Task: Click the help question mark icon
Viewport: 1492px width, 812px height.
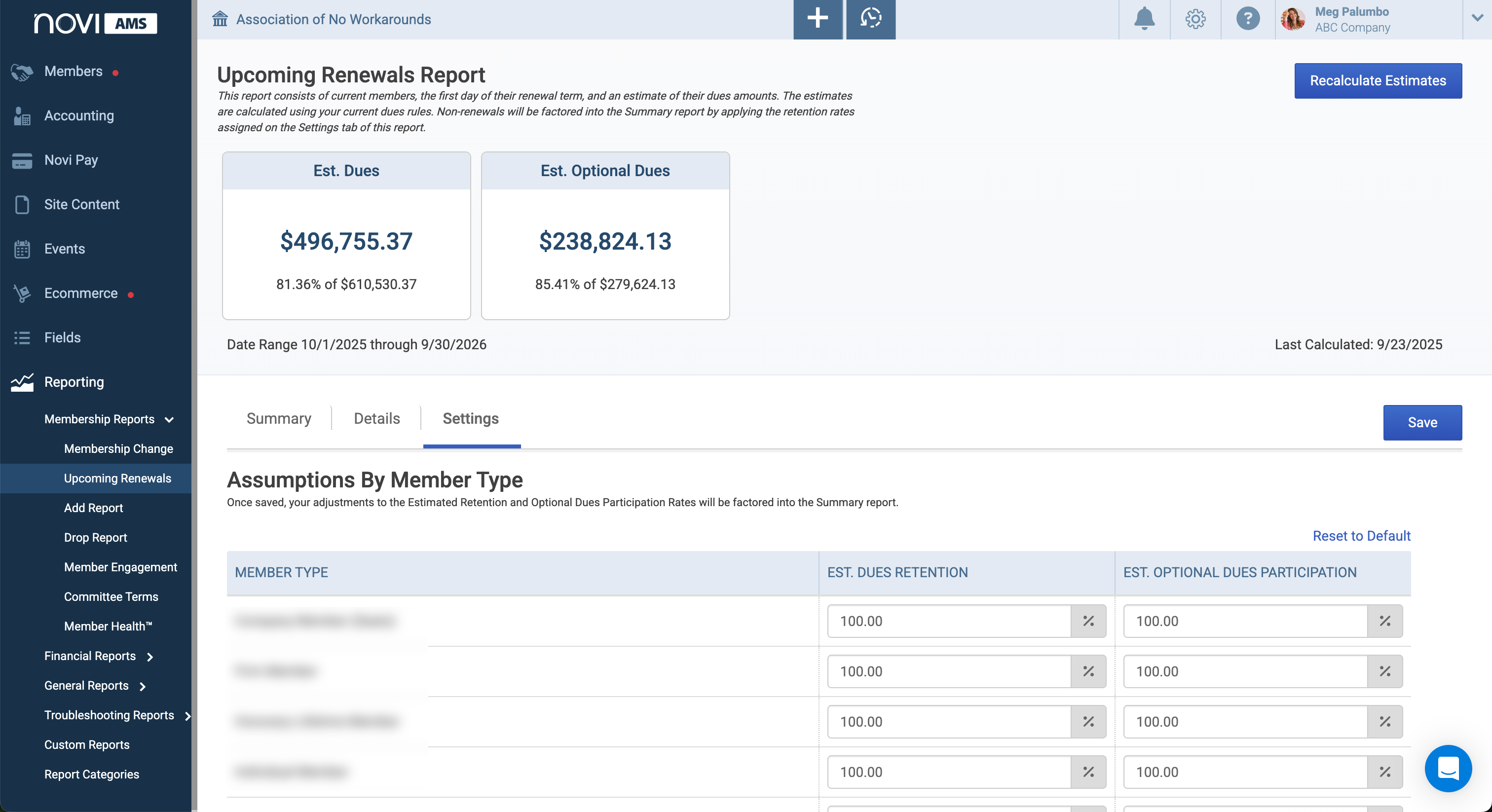Action: click(1248, 19)
